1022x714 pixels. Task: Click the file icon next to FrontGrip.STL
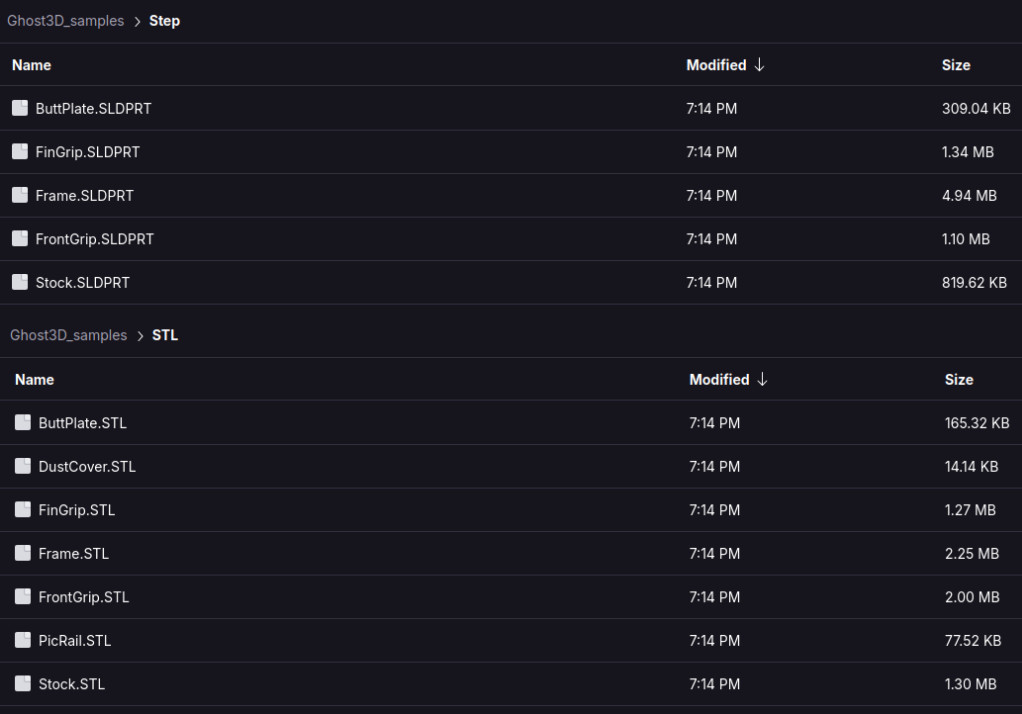coord(23,597)
